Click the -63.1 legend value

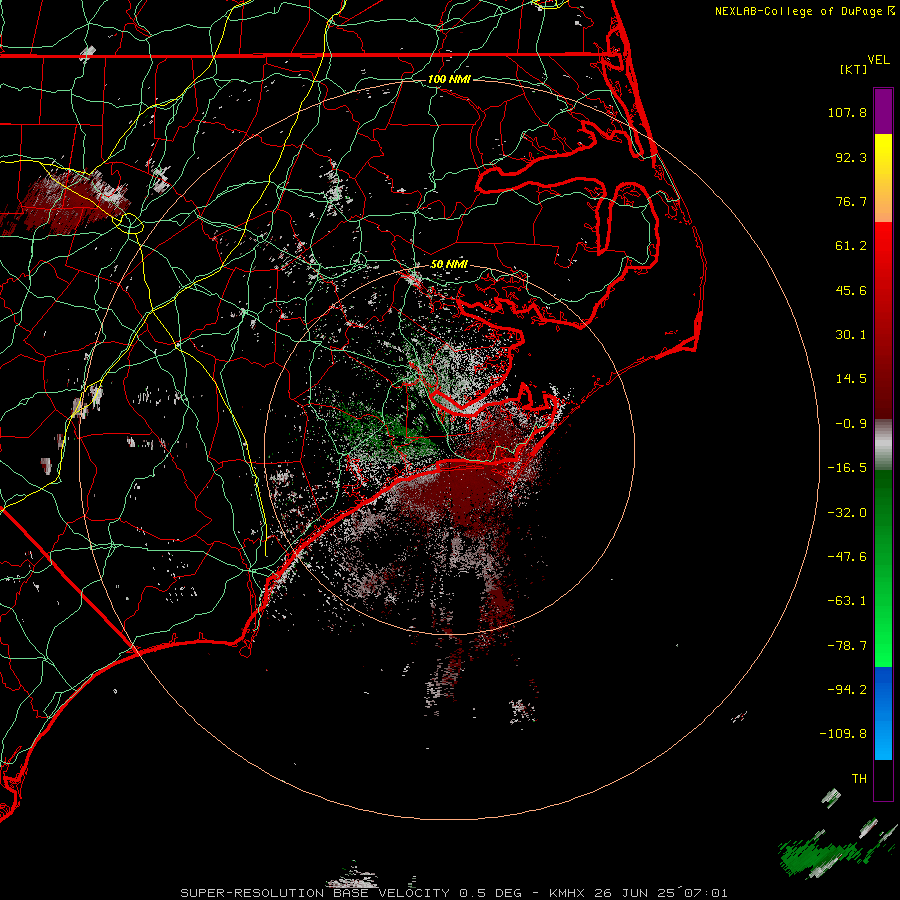tap(847, 601)
